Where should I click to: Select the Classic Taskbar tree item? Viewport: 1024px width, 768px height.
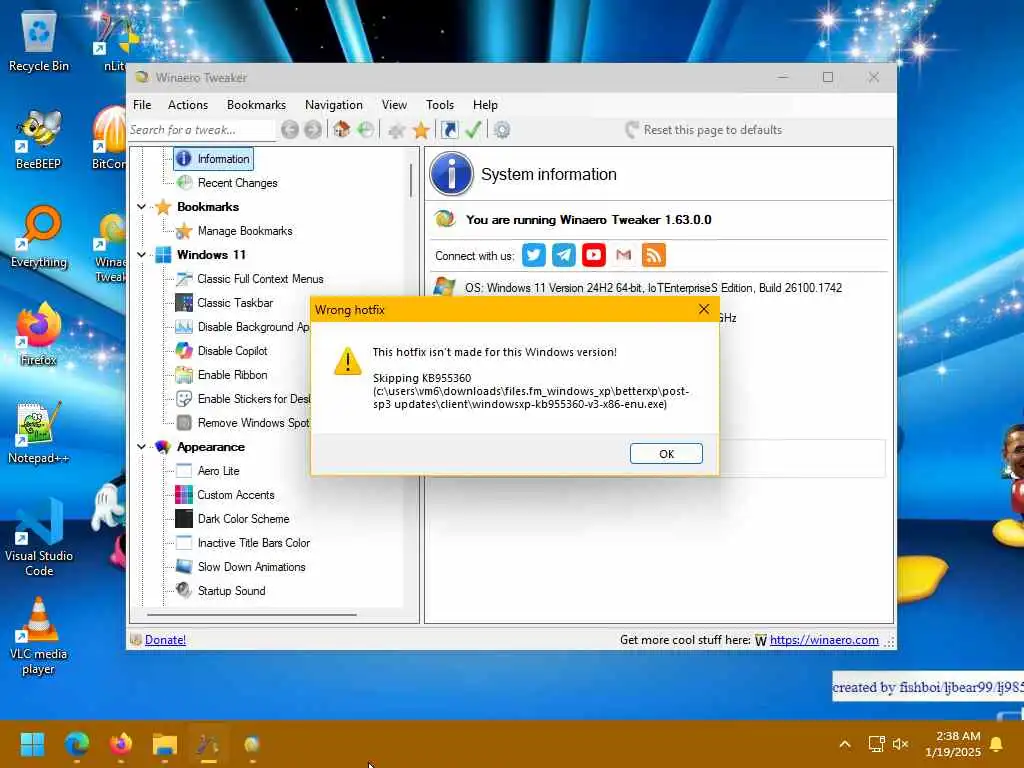coord(225,303)
